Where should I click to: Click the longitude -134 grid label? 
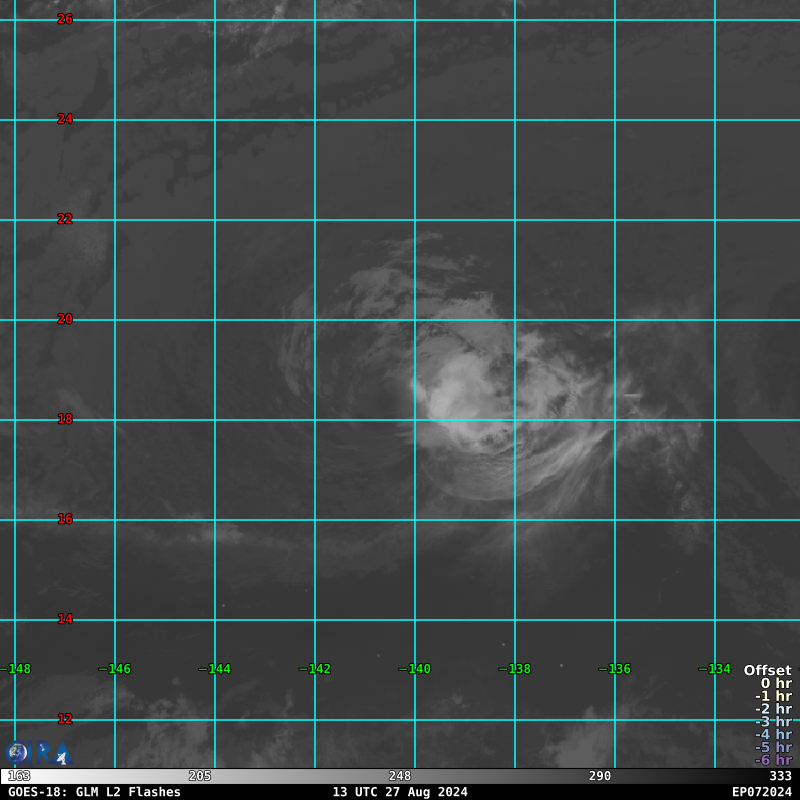click(x=715, y=669)
